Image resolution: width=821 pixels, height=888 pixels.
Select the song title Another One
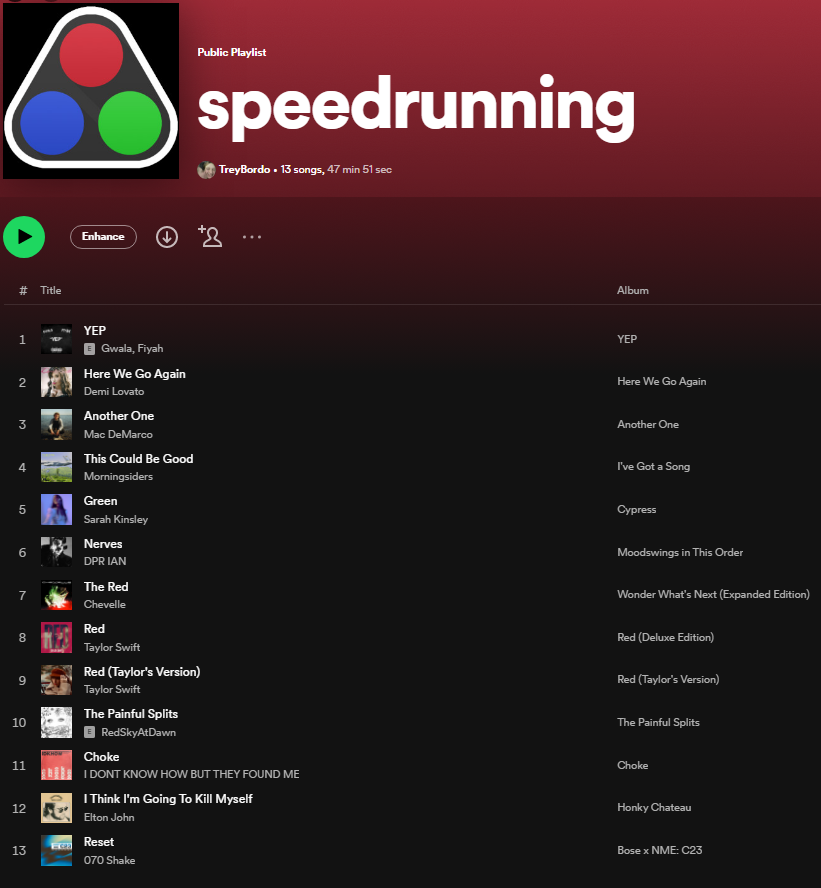[119, 416]
